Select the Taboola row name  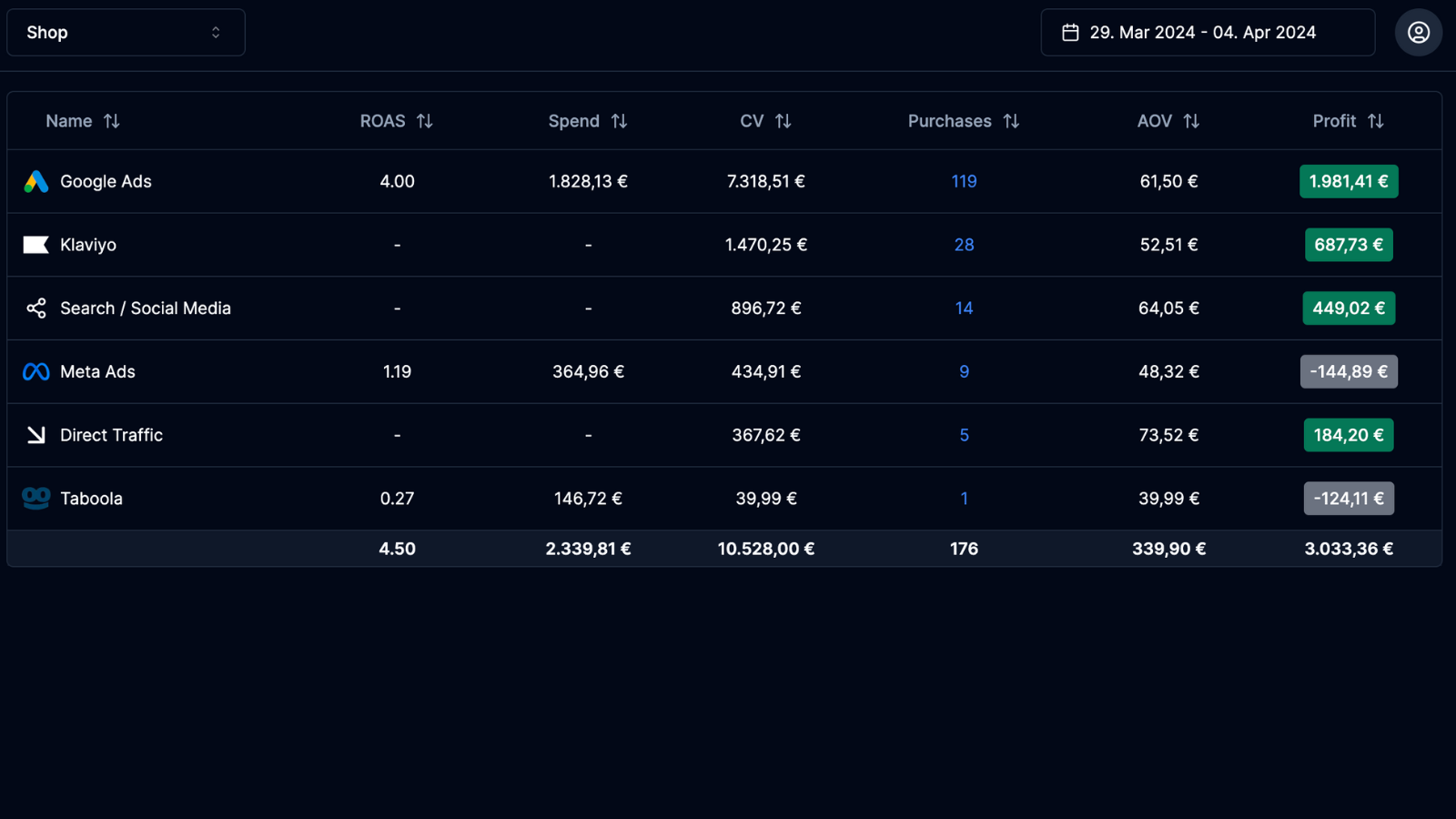click(91, 498)
